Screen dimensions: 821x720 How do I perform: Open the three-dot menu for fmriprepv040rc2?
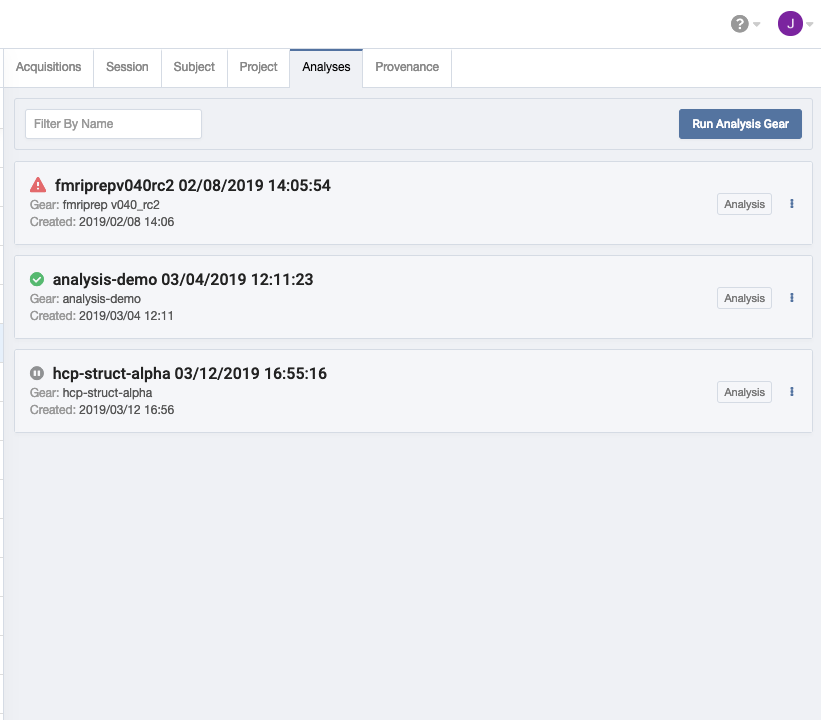click(x=792, y=204)
